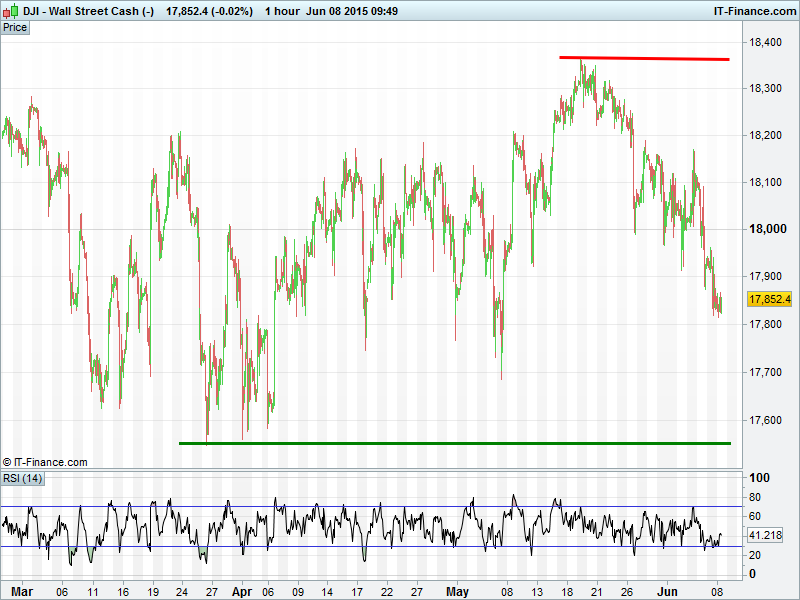Click the © IT-Finance.com copyright text
Viewport: 800px width, 600px height.
[45, 462]
